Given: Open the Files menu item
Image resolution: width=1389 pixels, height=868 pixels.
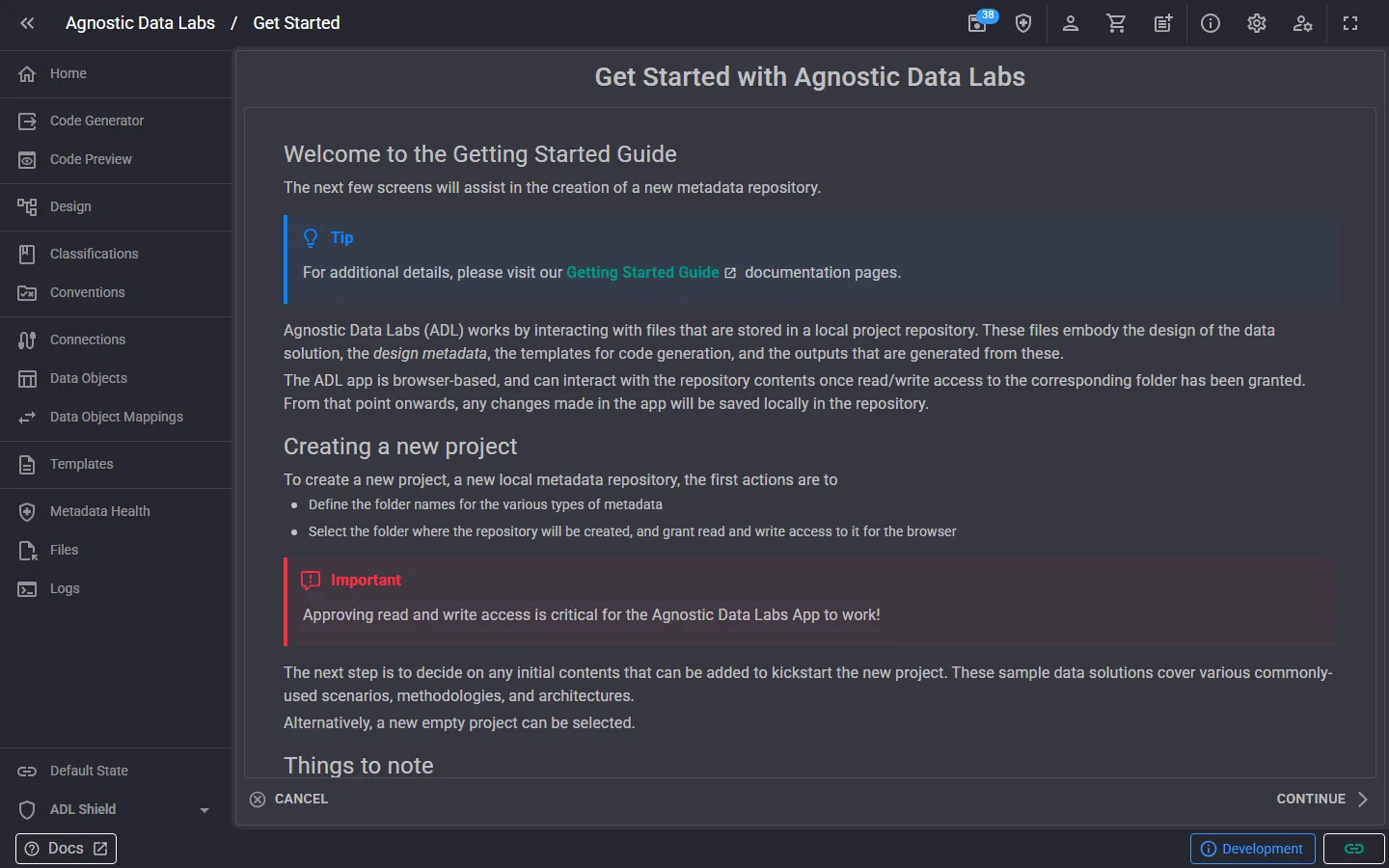Looking at the screenshot, I should tap(116, 550).
